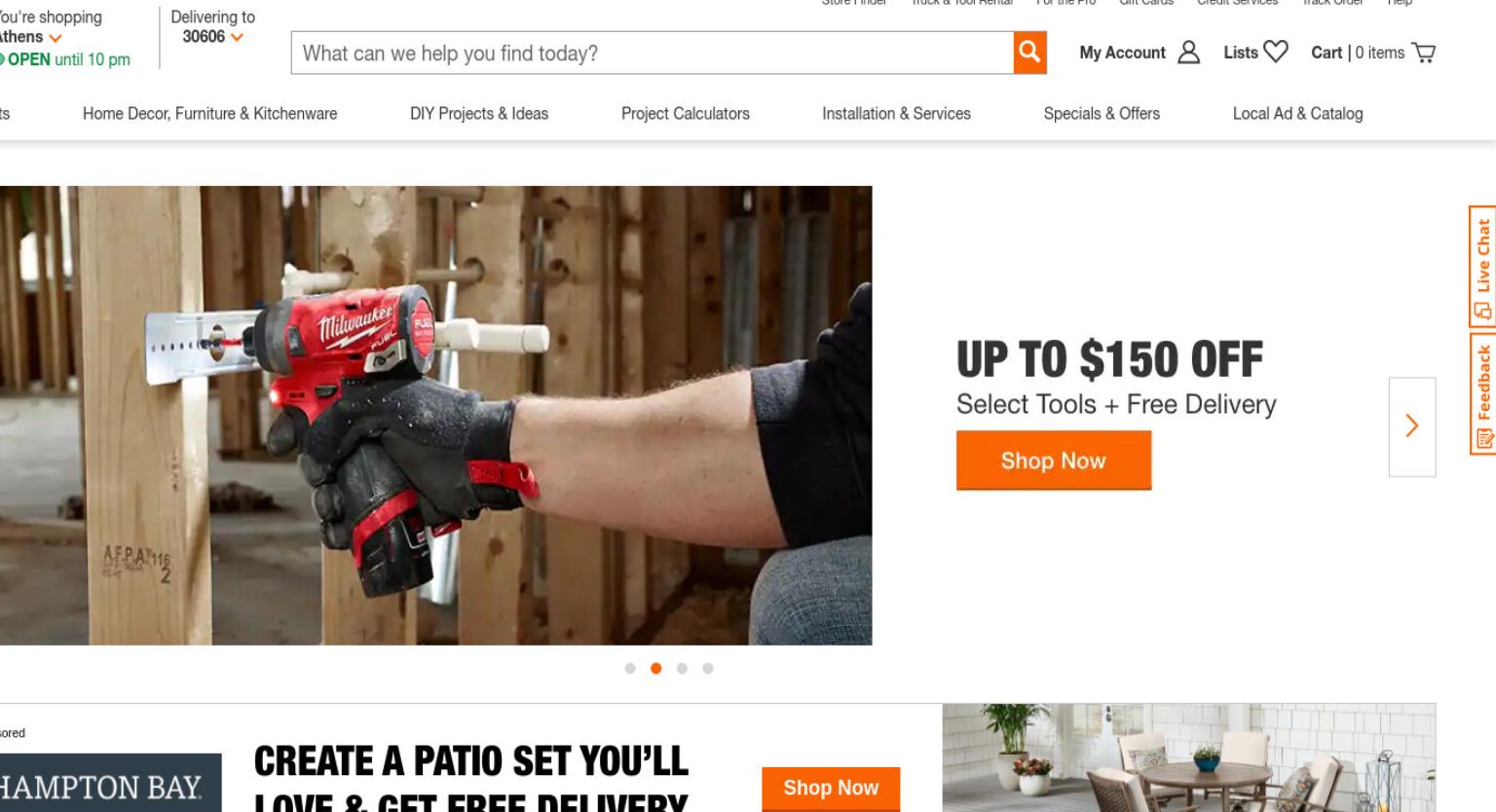Click Shop Now on patio banner

tap(831, 788)
